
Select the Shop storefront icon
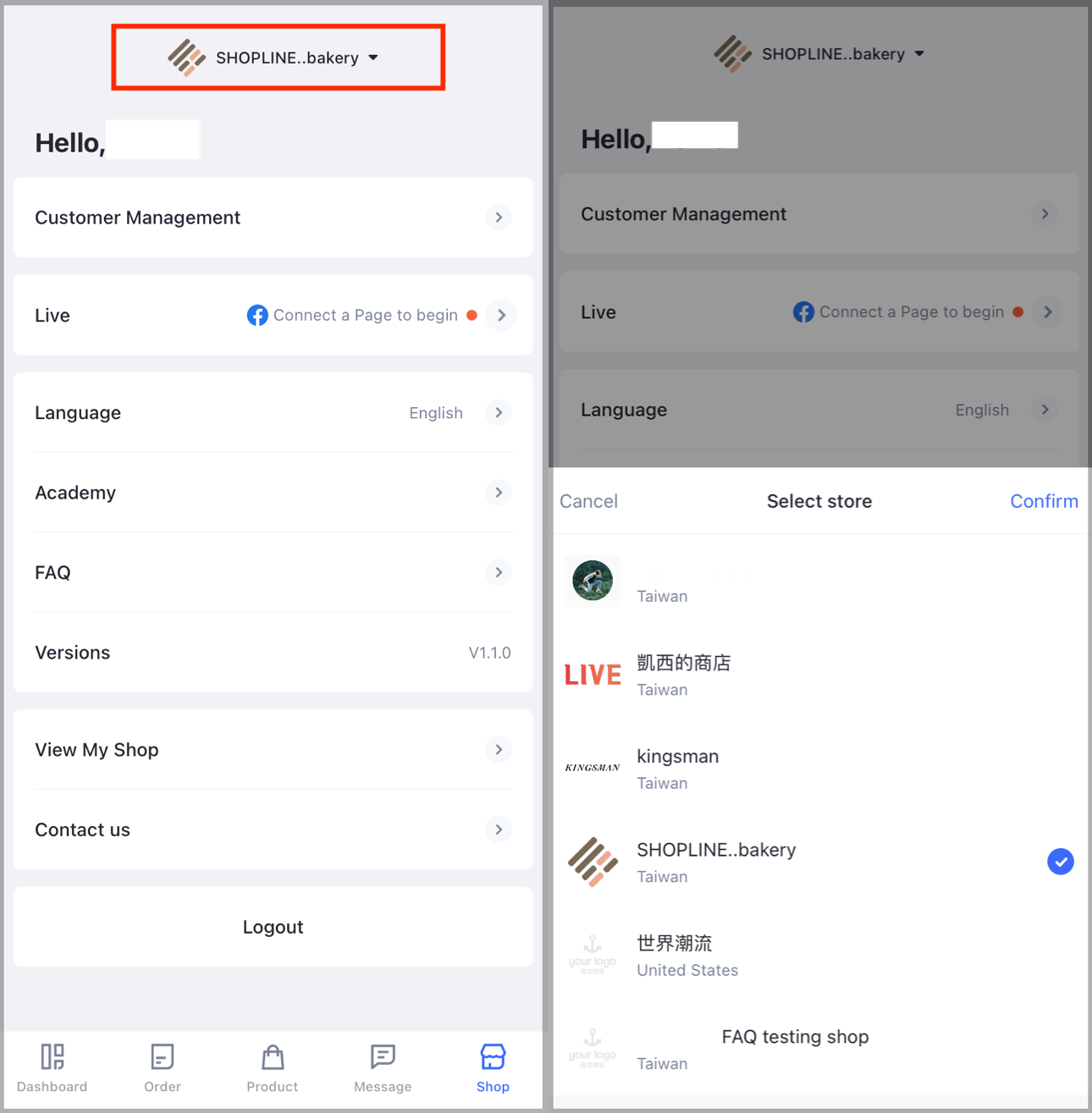[x=493, y=1056]
